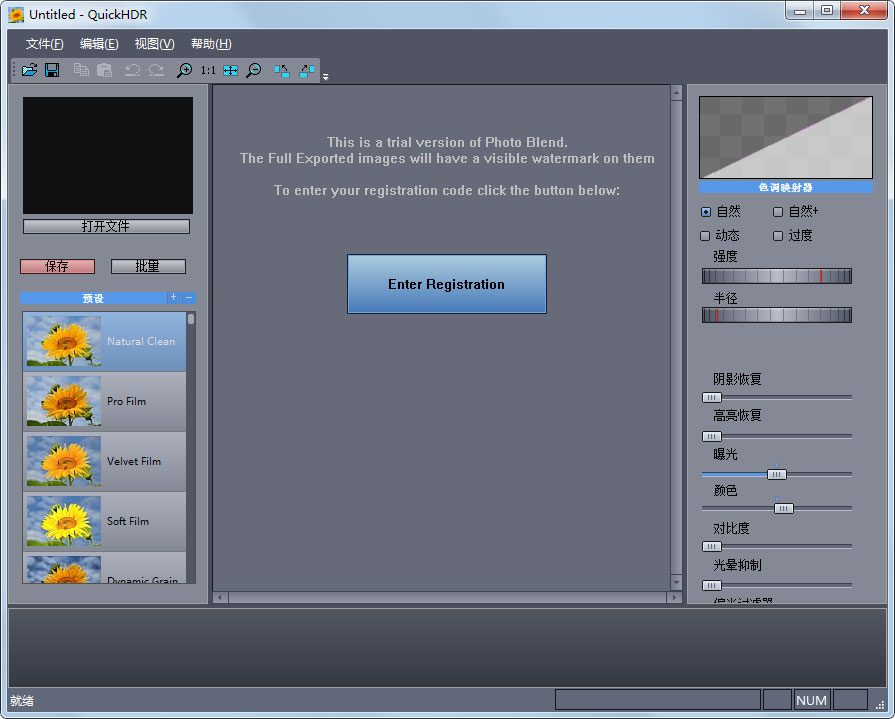Click the toolbar icon with up-left arrow squares
The image size is (895, 719).
click(281, 70)
